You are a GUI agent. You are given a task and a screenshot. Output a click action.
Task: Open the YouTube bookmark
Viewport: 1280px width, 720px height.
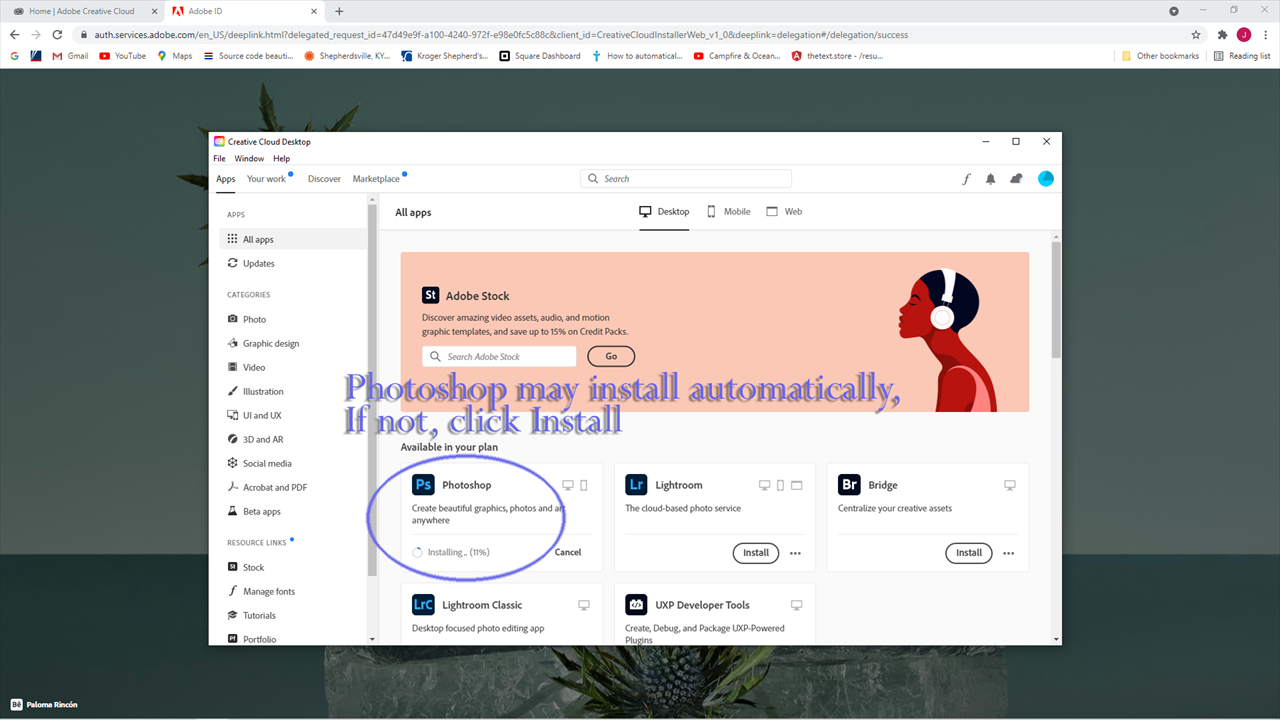[123, 56]
